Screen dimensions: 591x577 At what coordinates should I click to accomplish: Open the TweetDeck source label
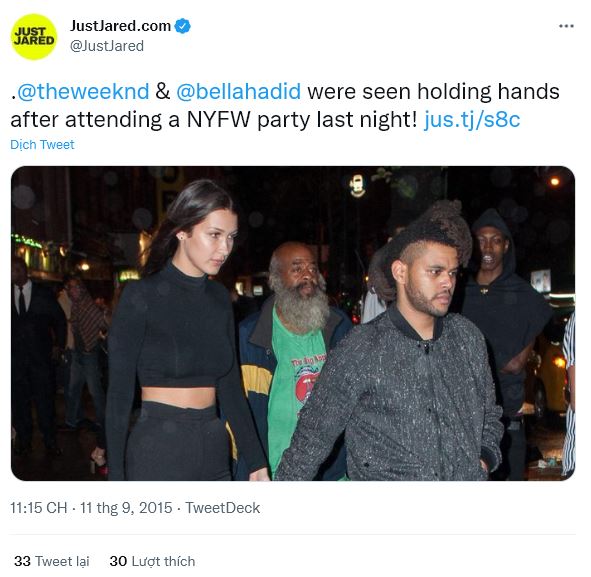222,508
